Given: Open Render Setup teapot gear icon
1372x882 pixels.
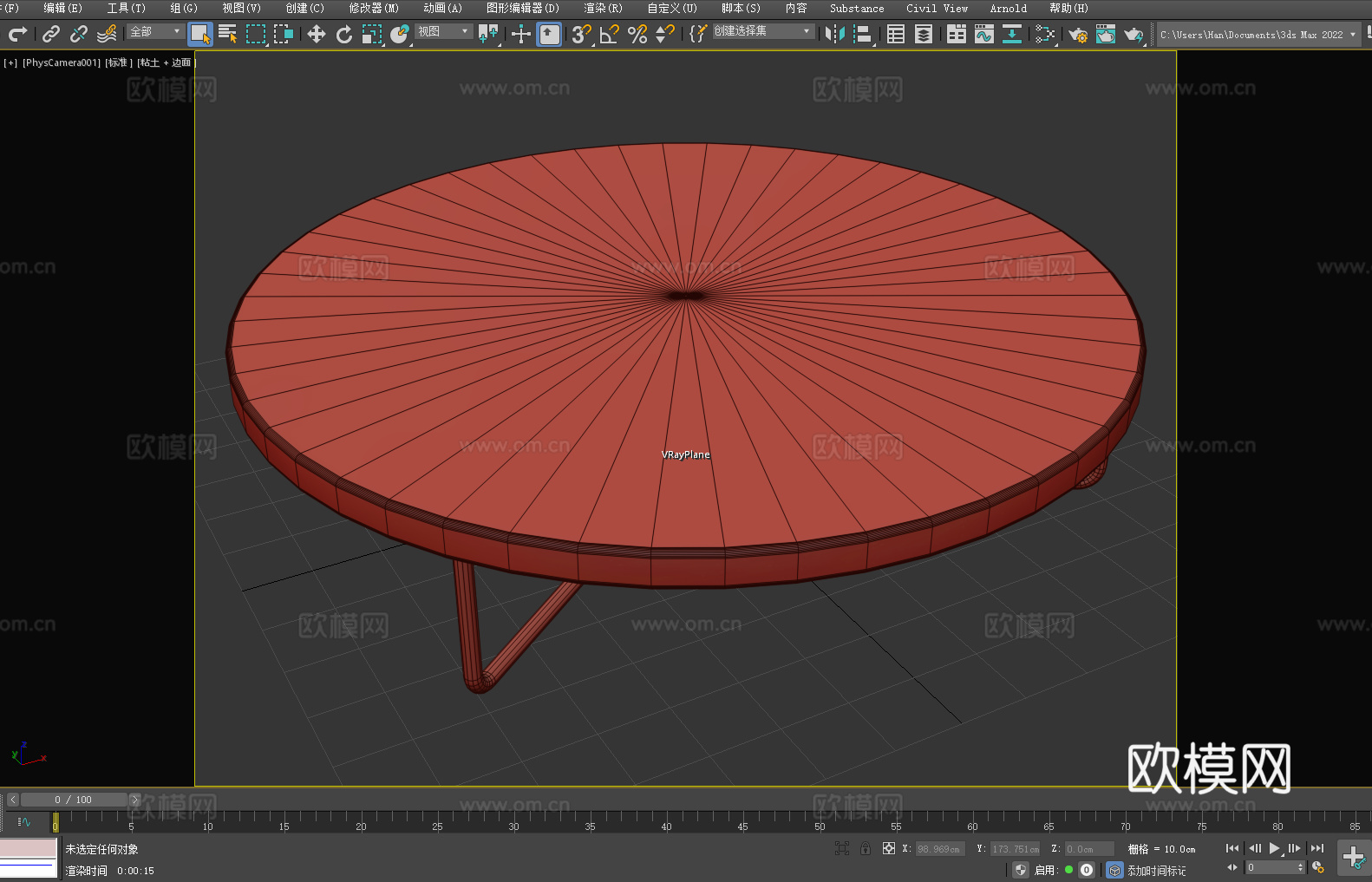Looking at the screenshot, I should point(1078,34).
